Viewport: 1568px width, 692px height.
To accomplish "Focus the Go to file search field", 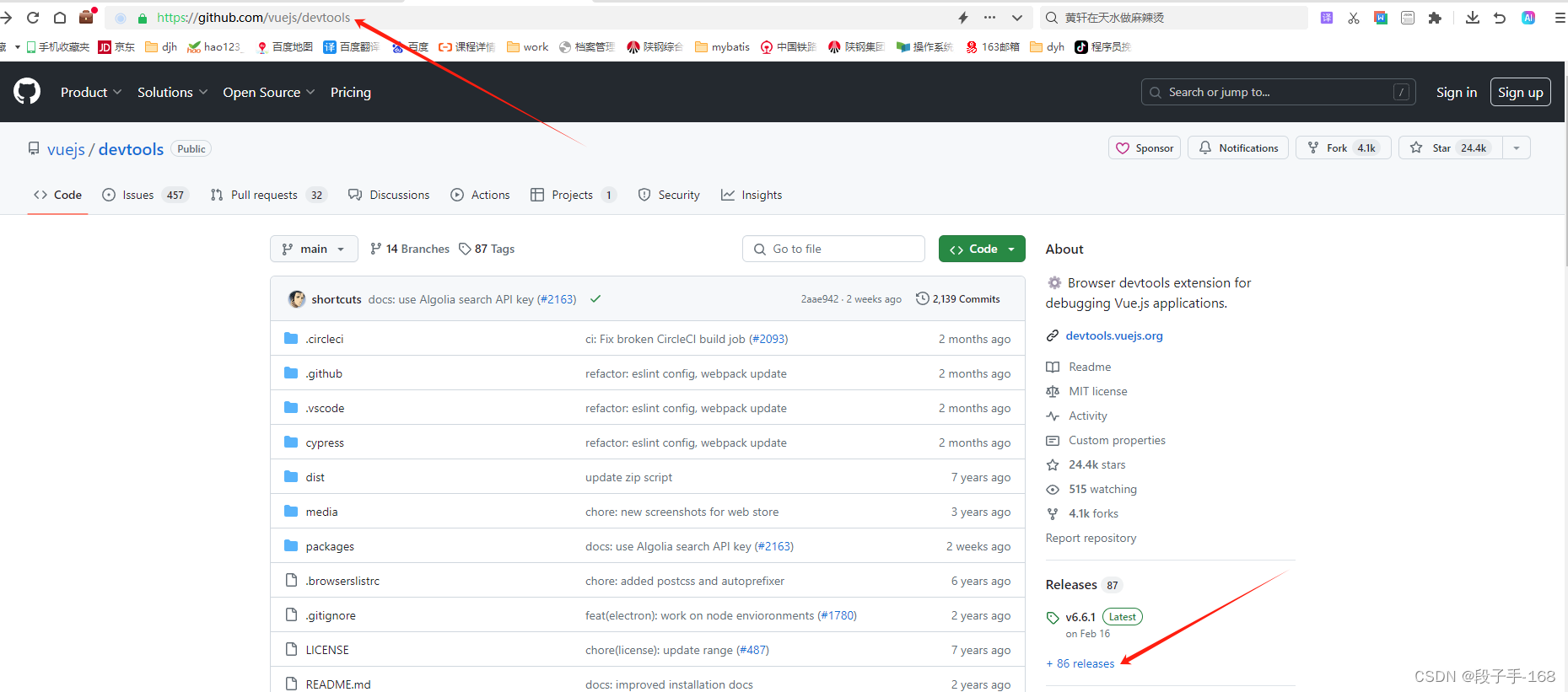I will [833, 249].
